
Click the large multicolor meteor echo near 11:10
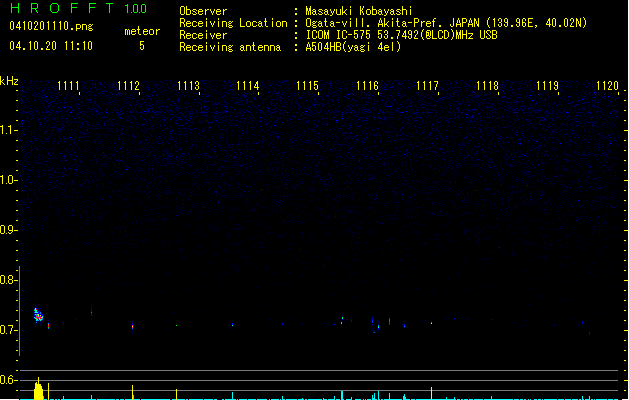pos(38,315)
